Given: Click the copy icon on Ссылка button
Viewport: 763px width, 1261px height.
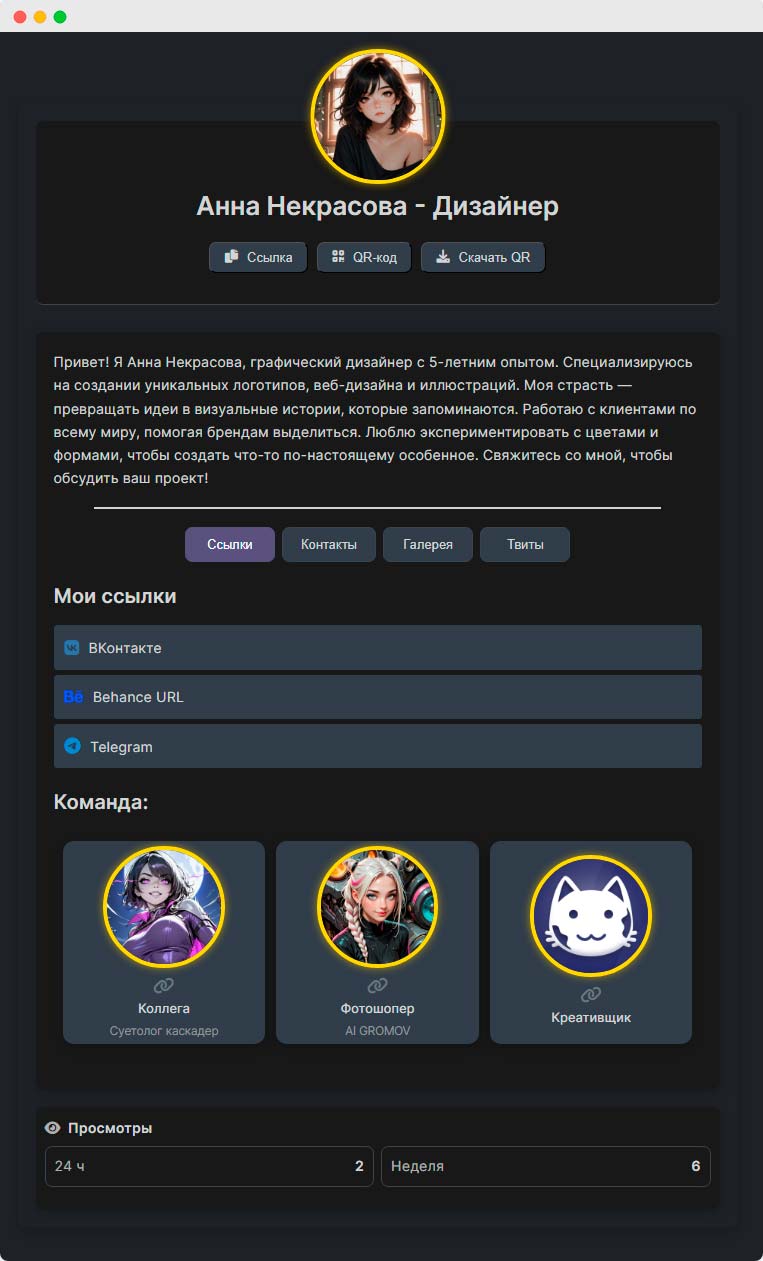Looking at the screenshot, I should (231, 257).
